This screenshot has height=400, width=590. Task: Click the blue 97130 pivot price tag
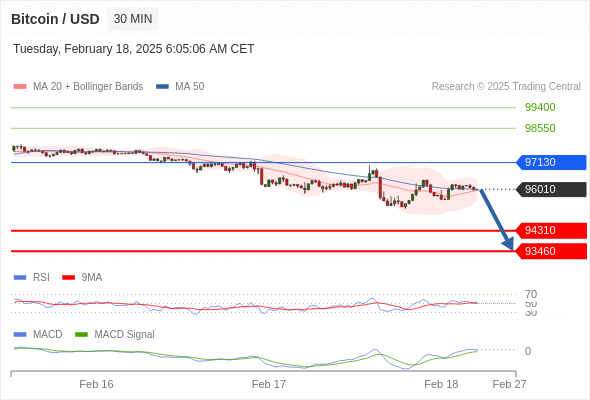[551, 162]
